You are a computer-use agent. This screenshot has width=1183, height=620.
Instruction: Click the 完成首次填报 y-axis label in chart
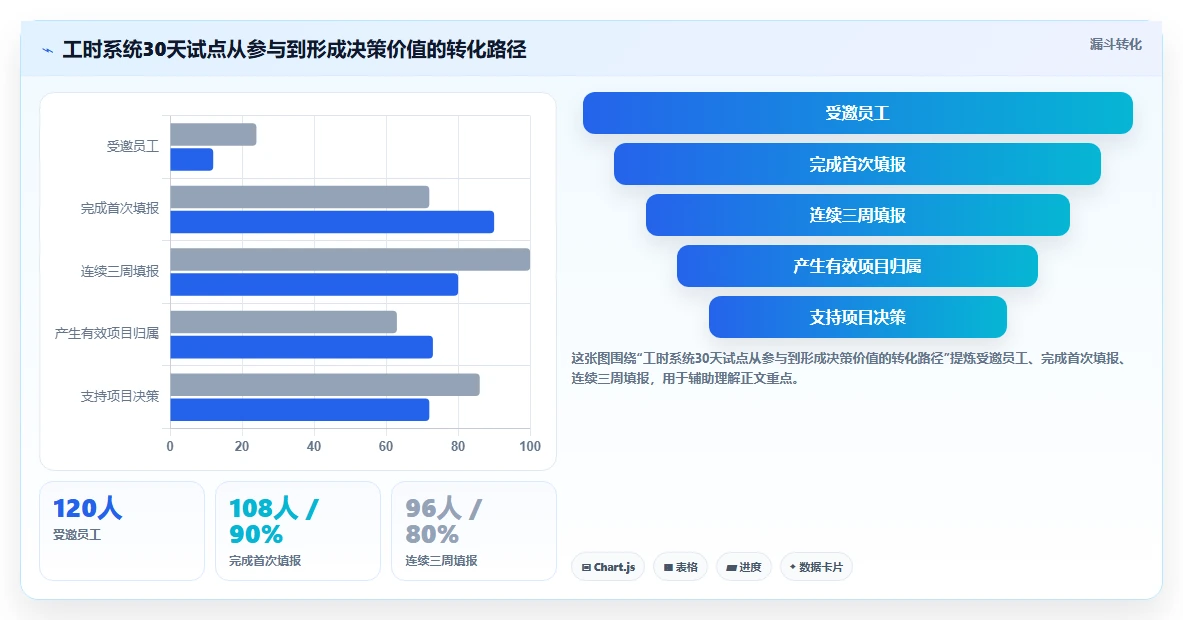click(x=120, y=208)
